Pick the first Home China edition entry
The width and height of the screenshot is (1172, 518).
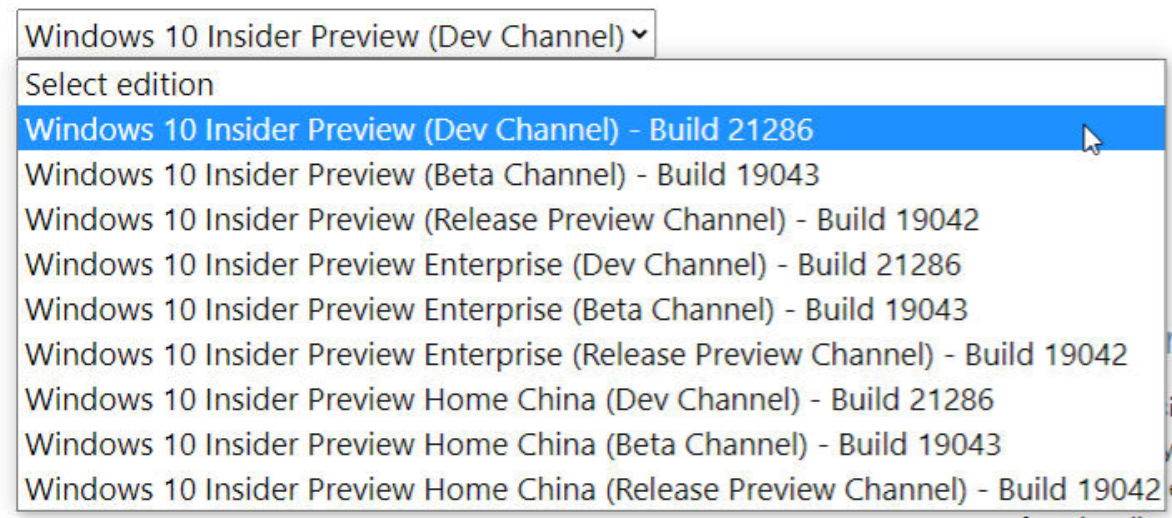click(509, 400)
